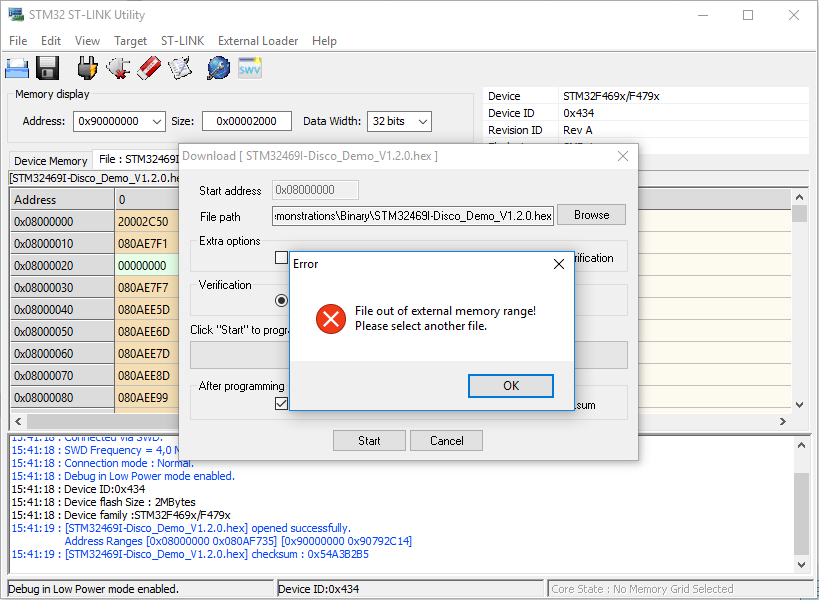This screenshot has height=600, width=819.
Task: Open the File menu
Action: point(18,41)
